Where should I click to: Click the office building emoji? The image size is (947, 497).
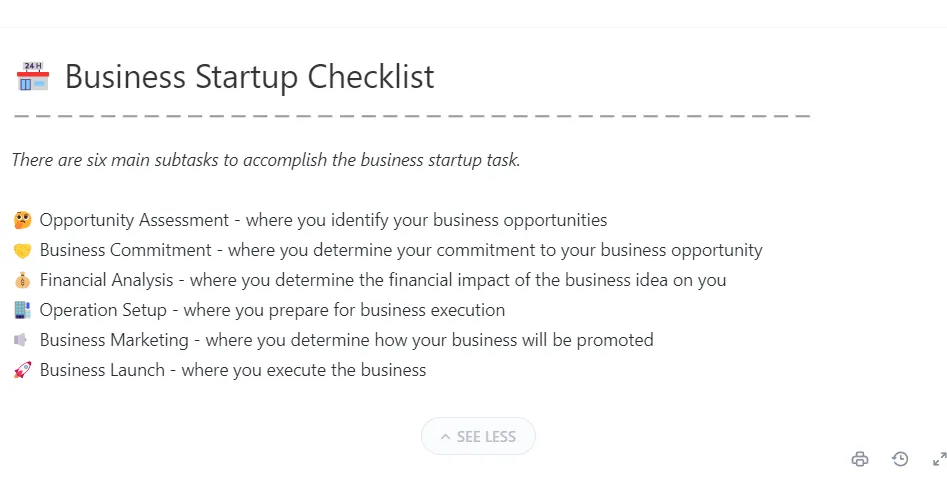click(22, 310)
